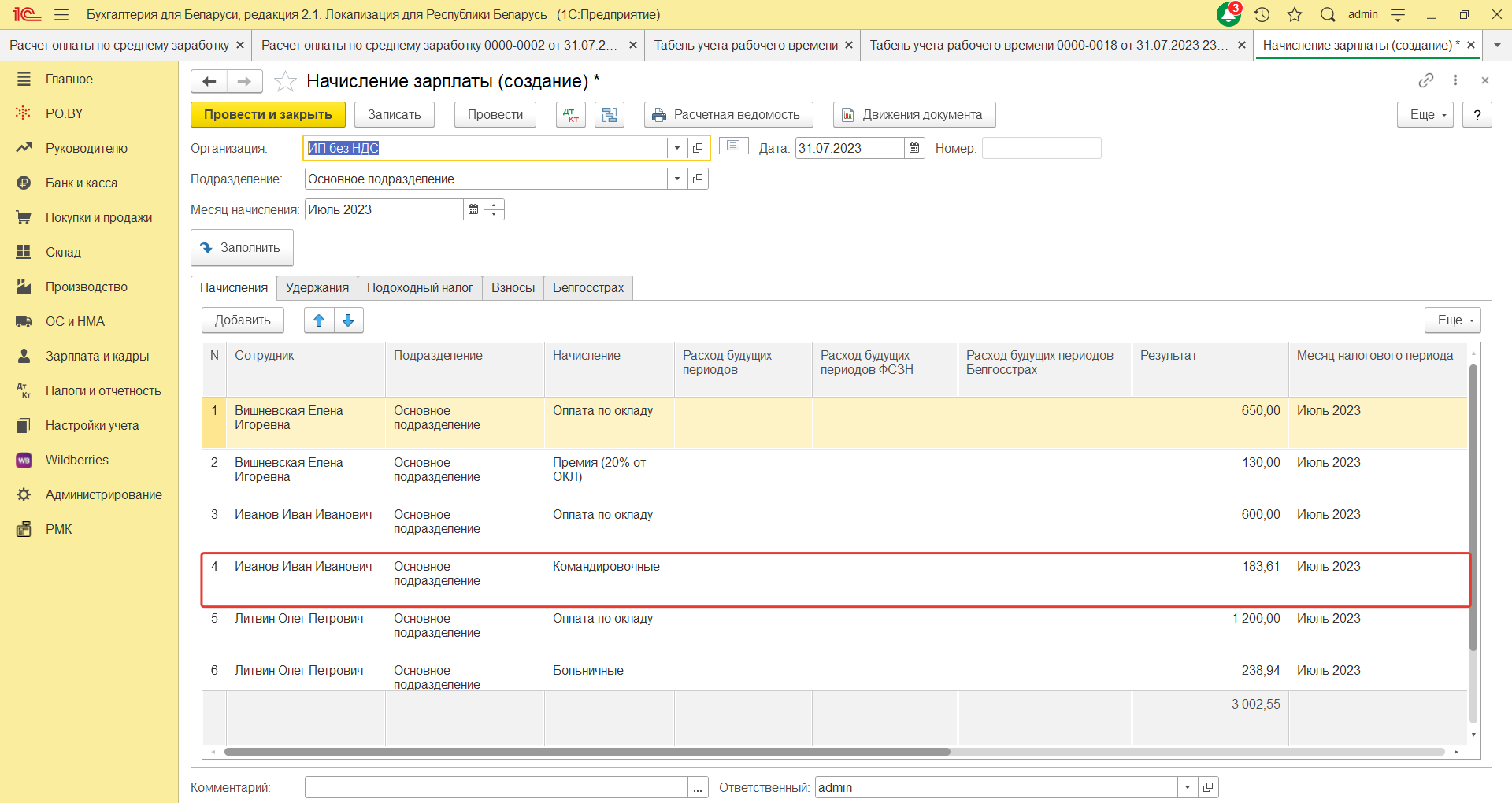Add document to favorites with star icon

tap(285, 81)
